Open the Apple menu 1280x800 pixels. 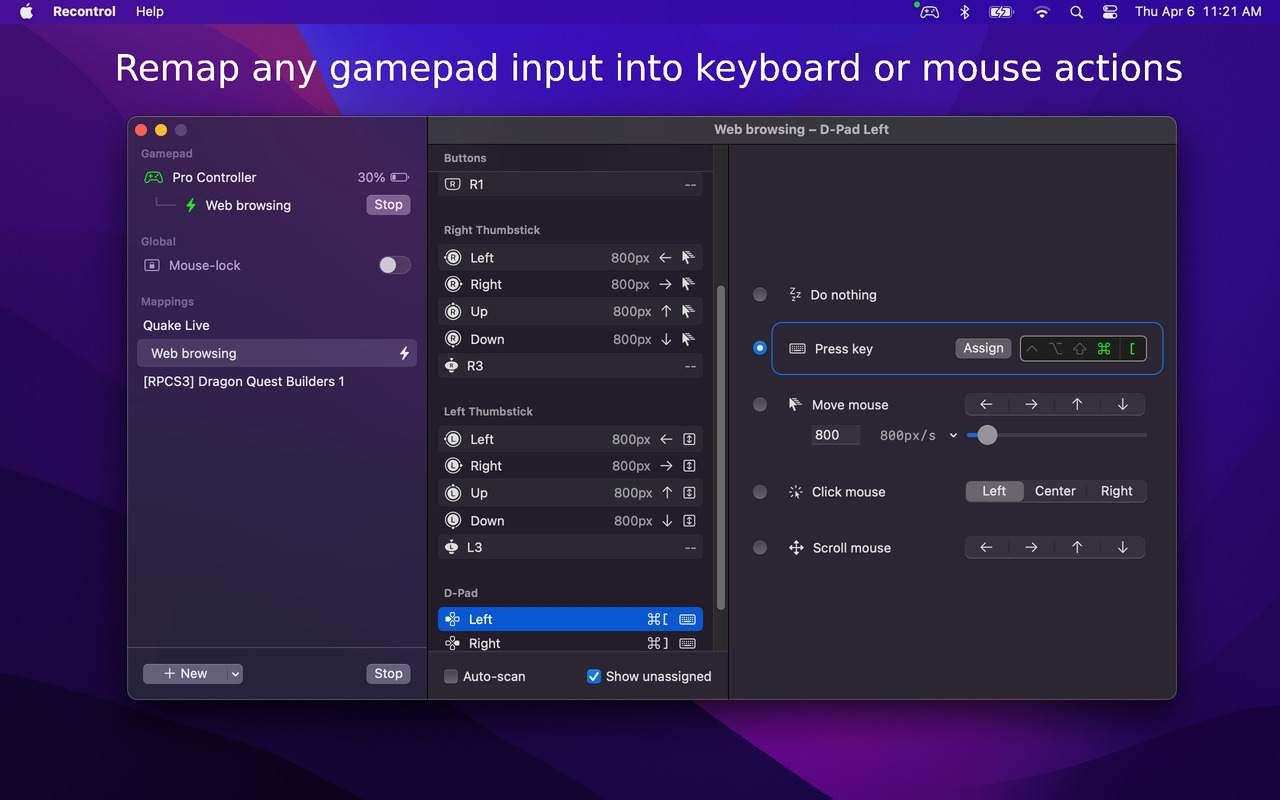(x=26, y=12)
